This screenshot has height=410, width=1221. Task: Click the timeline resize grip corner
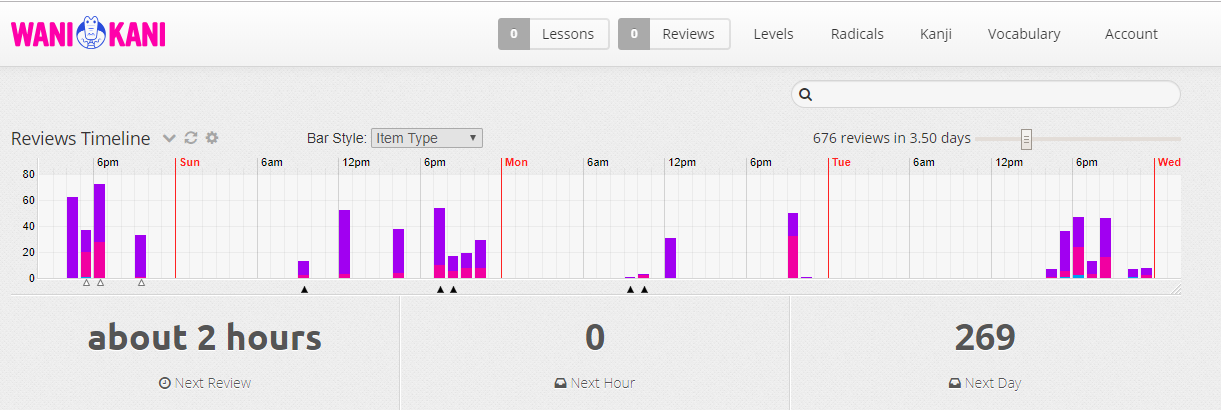click(1176, 288)
